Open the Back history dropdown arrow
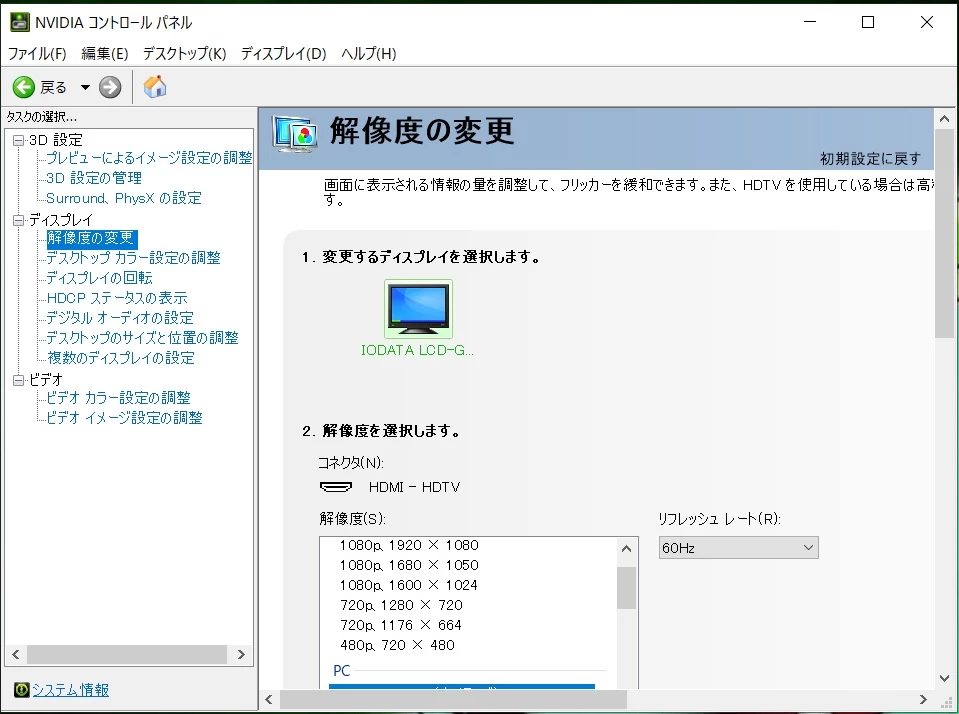 (x=85, y=87)
